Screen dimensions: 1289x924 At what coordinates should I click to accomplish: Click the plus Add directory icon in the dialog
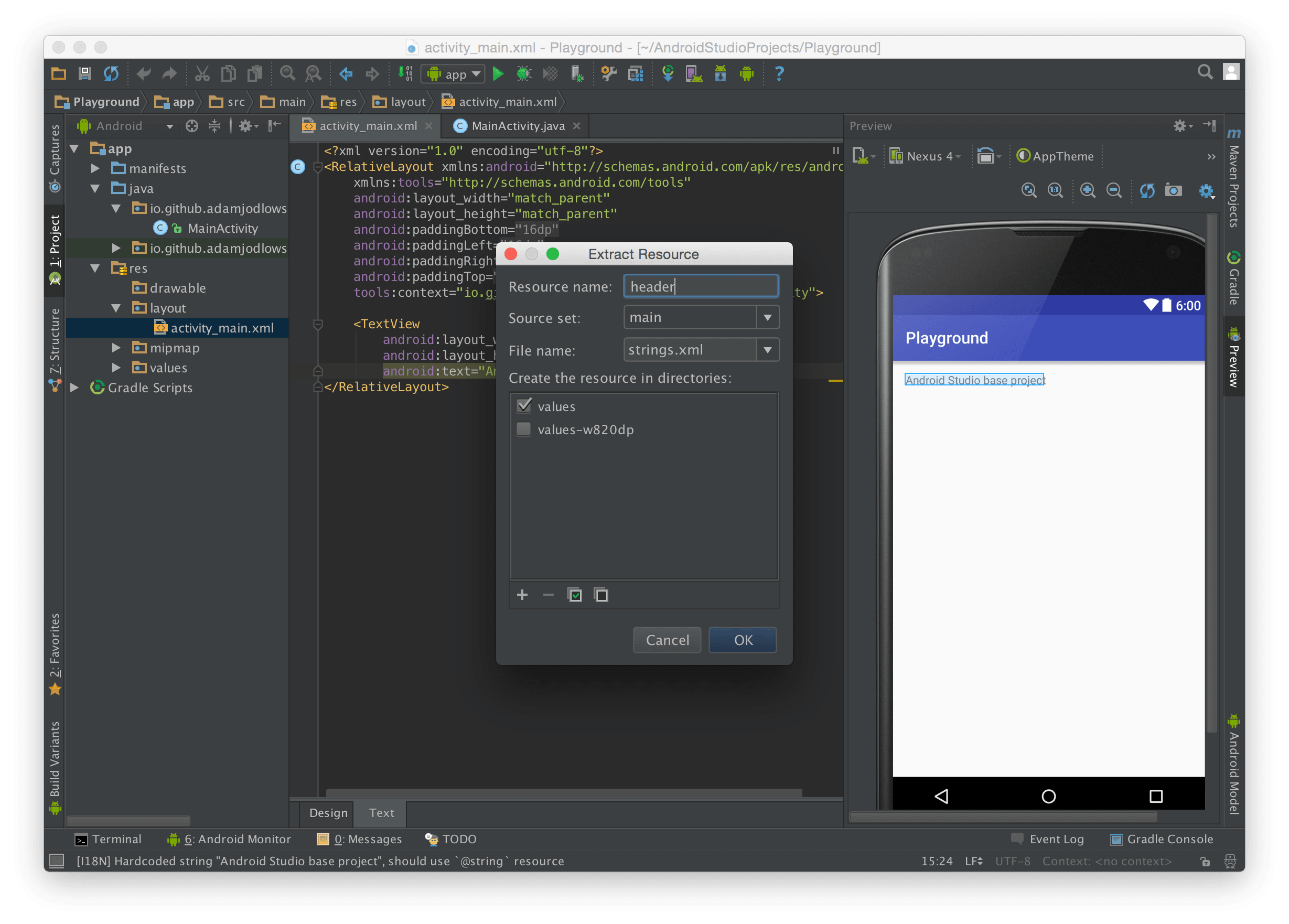pos(522,595)
